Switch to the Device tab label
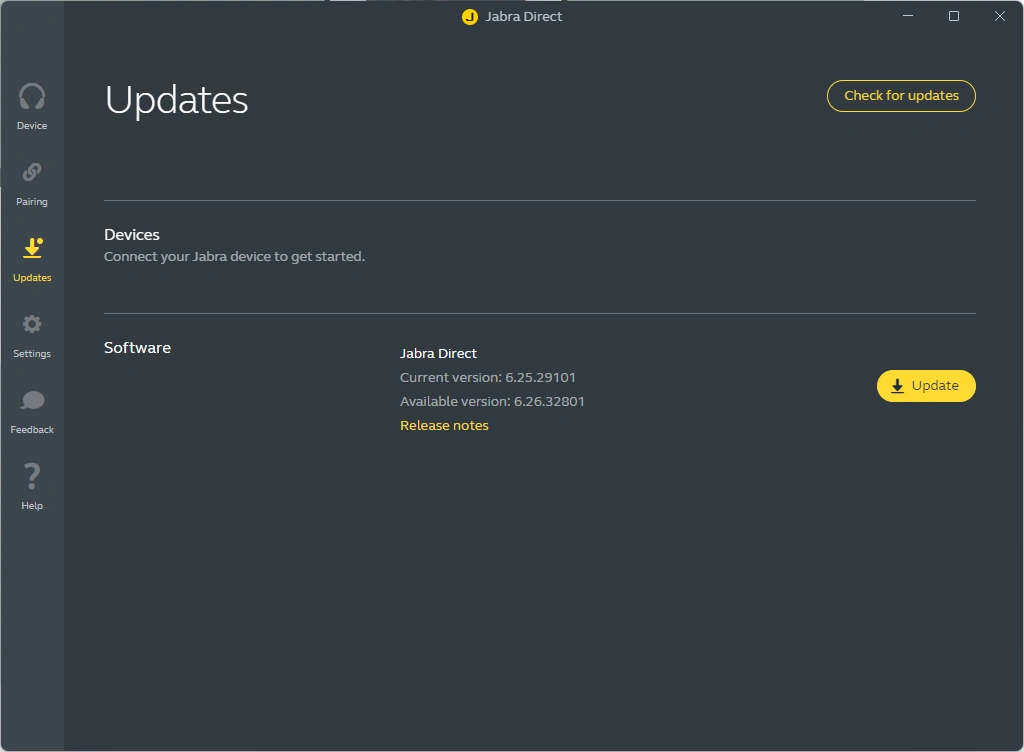The width and height of the screenshot is (1024, 752). [32, 126]
